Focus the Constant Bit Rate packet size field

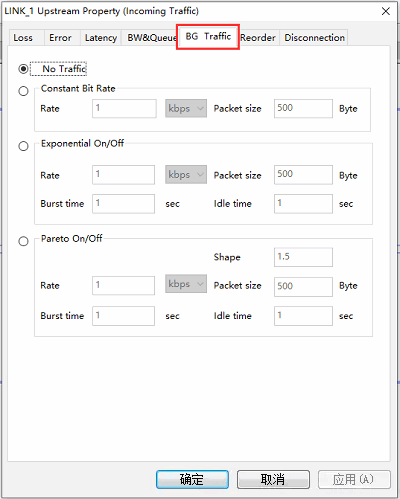303,108
